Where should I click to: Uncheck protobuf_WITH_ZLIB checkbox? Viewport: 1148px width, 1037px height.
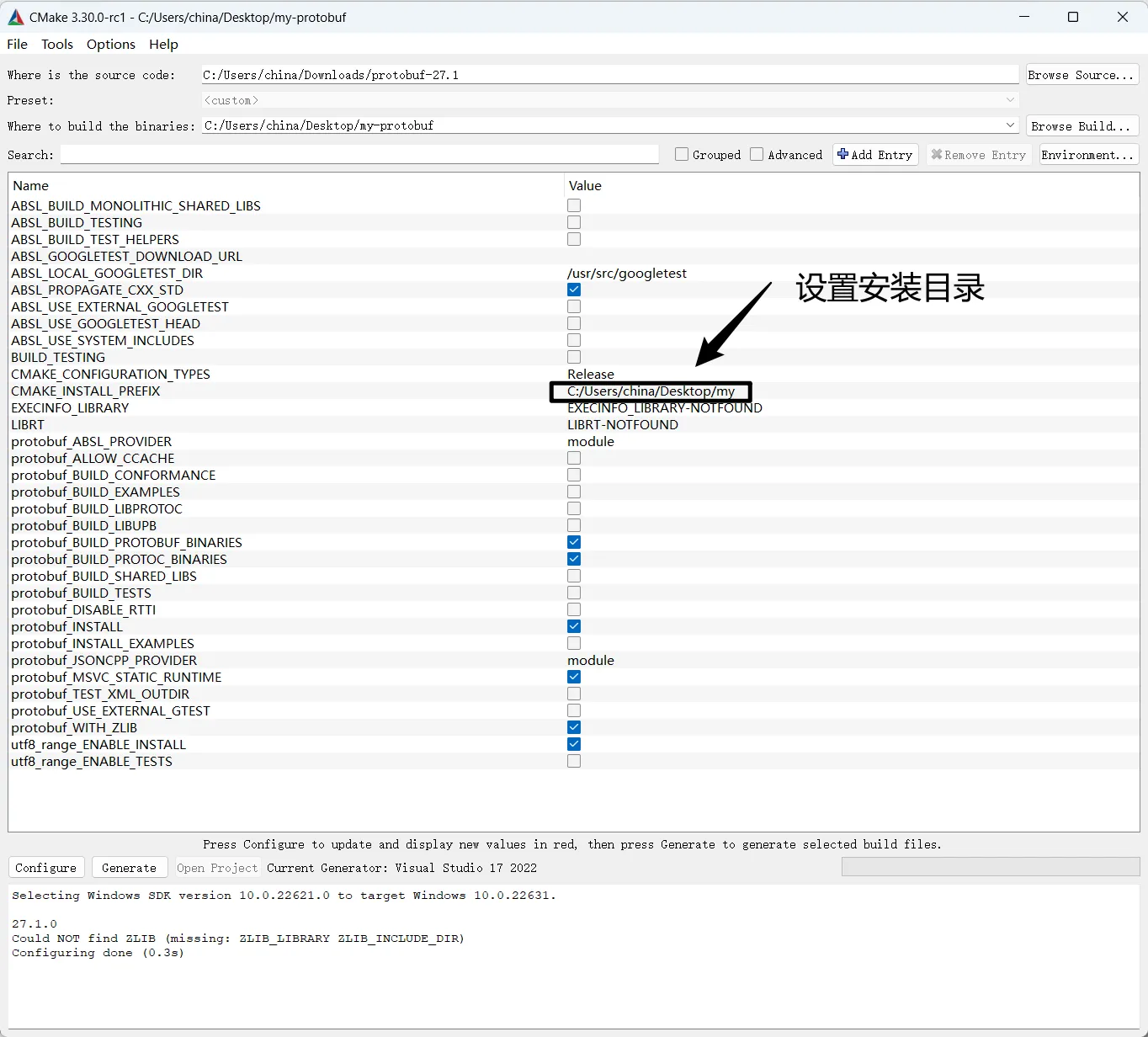[x=574, y=727]
